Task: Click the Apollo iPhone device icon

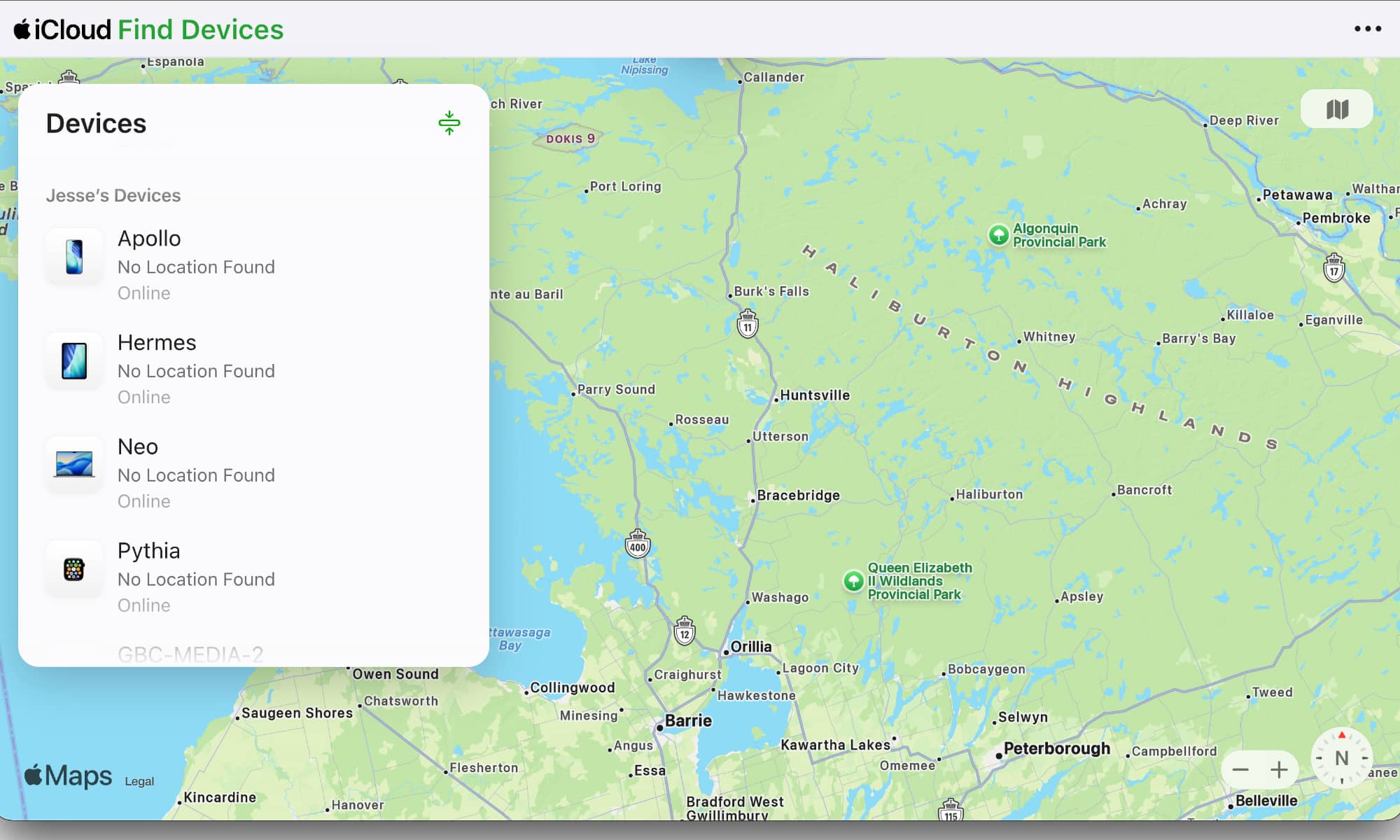Action: (74, 256)
